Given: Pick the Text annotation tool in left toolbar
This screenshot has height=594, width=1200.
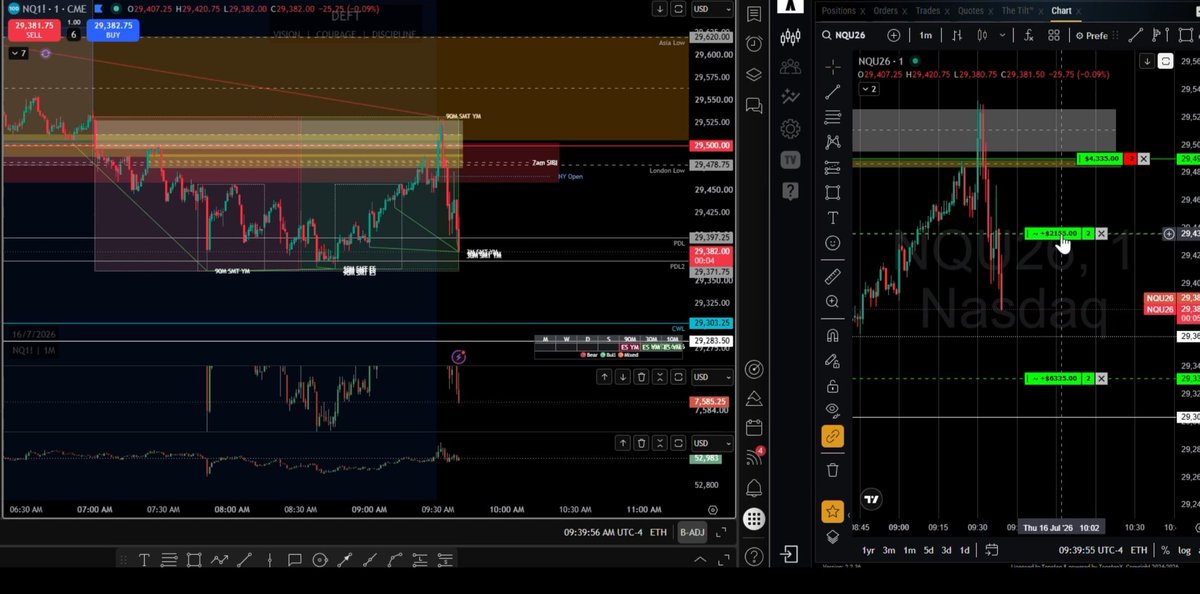Looking at the screenshot, I should point(833,217).
